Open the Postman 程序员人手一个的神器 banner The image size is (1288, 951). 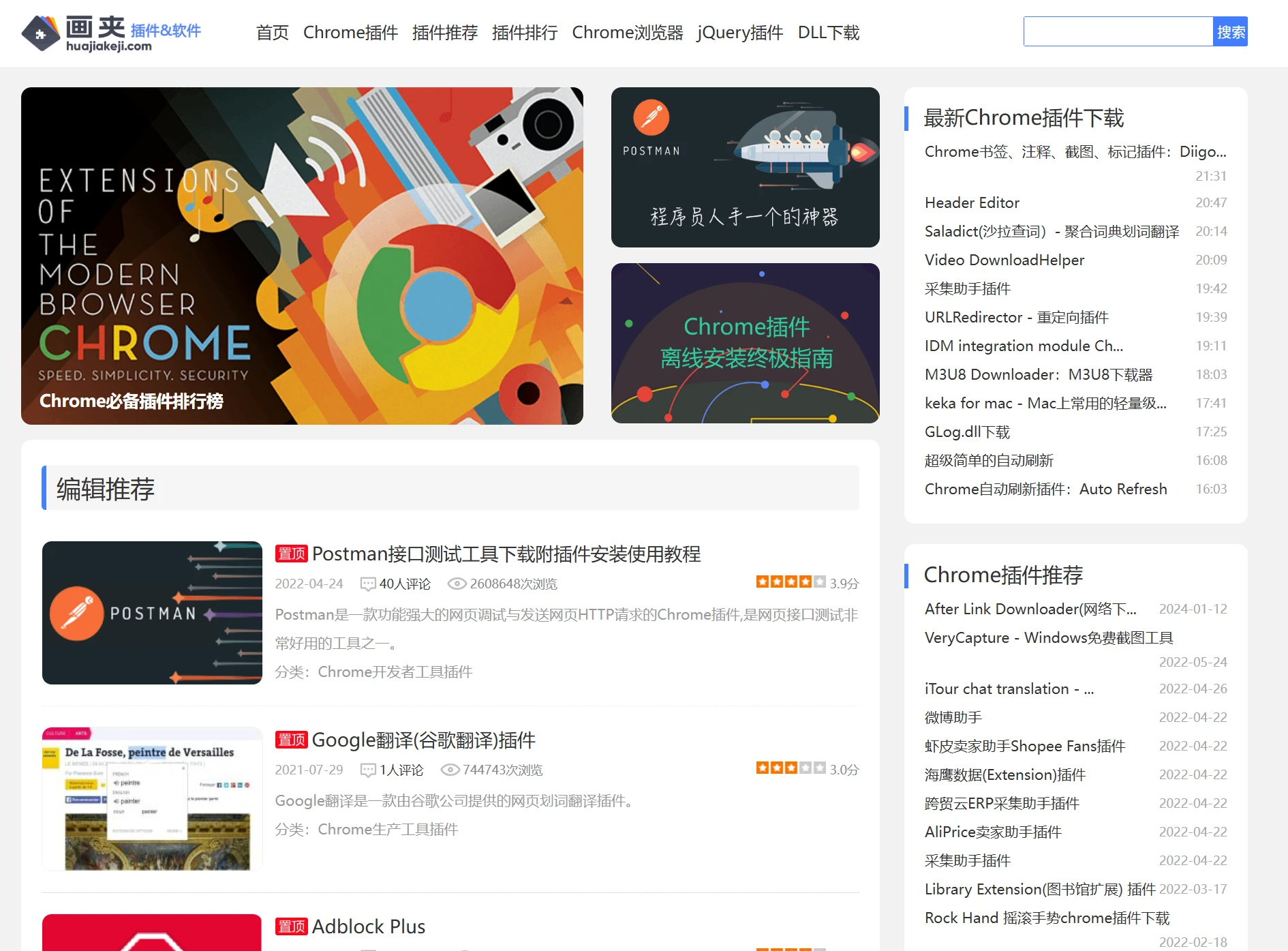point(745,167)
